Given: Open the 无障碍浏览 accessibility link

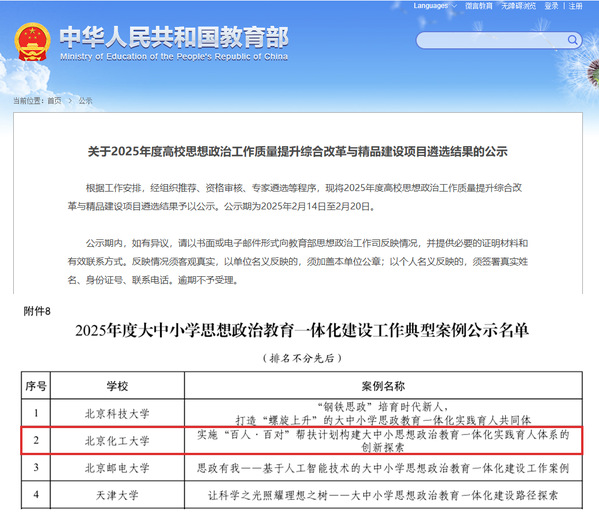Looking at the screenshot, I should pyautogui.click(x=518, y=6).
